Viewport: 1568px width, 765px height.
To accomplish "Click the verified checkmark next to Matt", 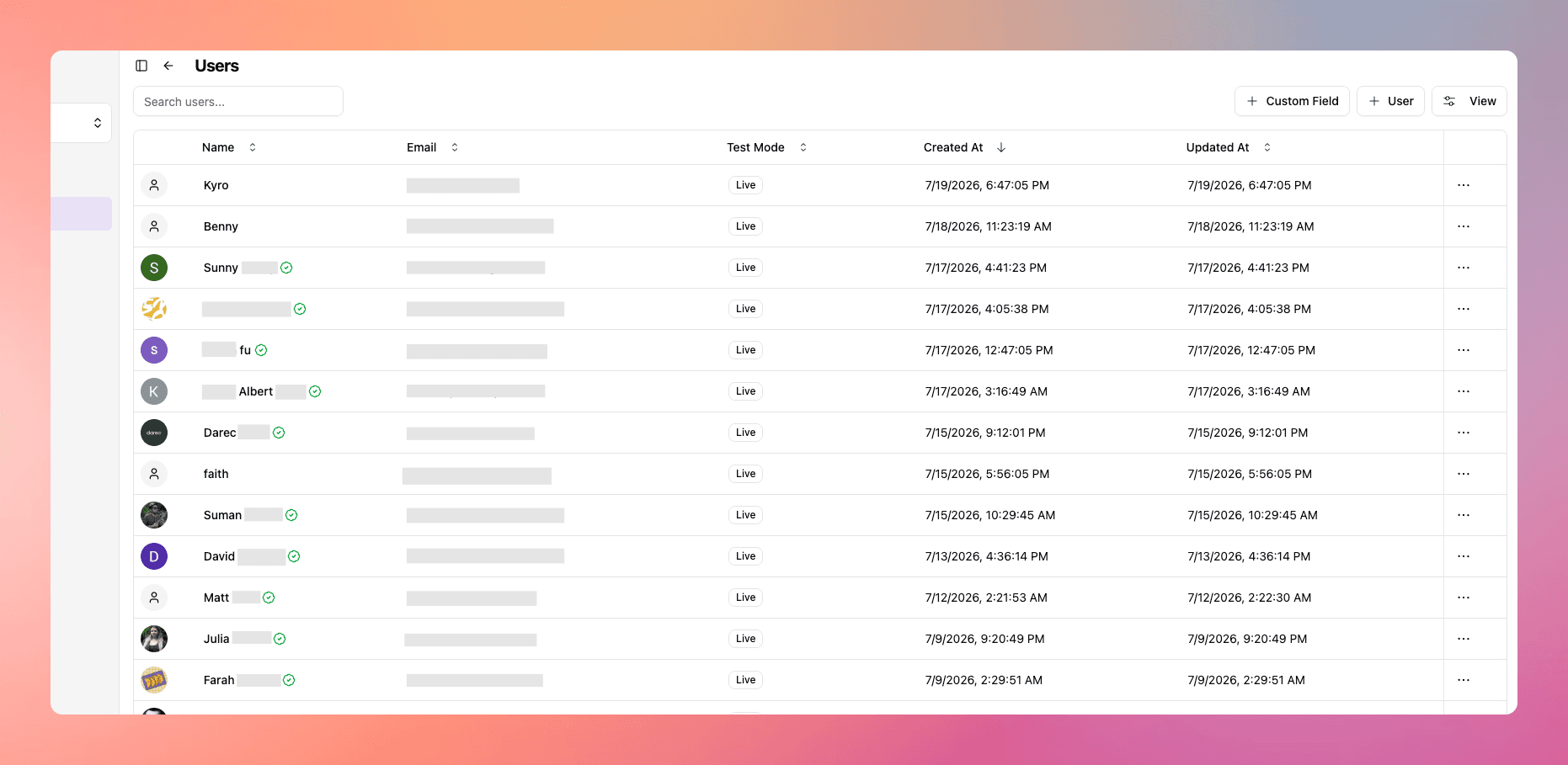I will tap(269, 598).
